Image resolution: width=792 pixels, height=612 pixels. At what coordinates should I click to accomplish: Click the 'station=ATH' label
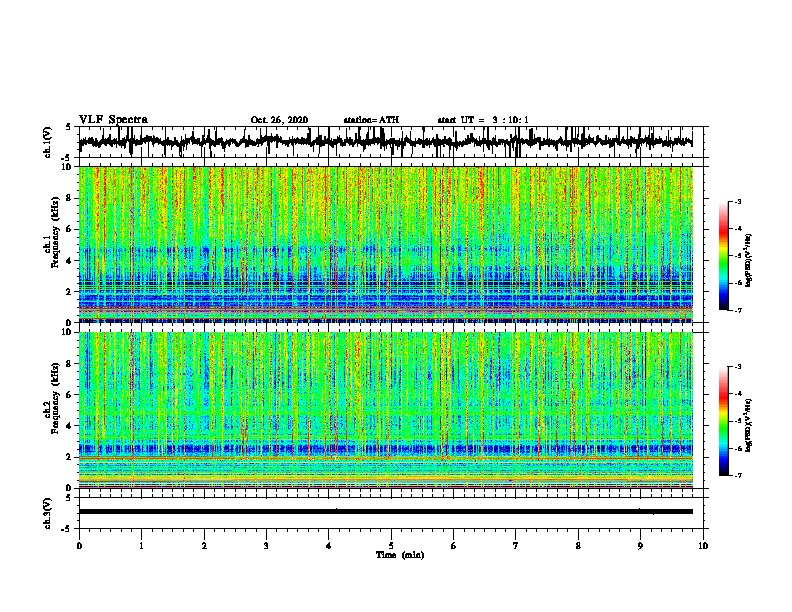pos(371,120)
